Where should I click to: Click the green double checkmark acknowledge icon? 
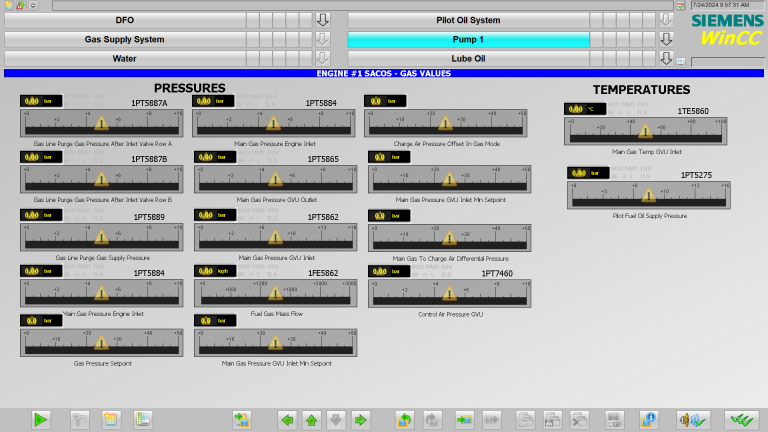[742, 419]
